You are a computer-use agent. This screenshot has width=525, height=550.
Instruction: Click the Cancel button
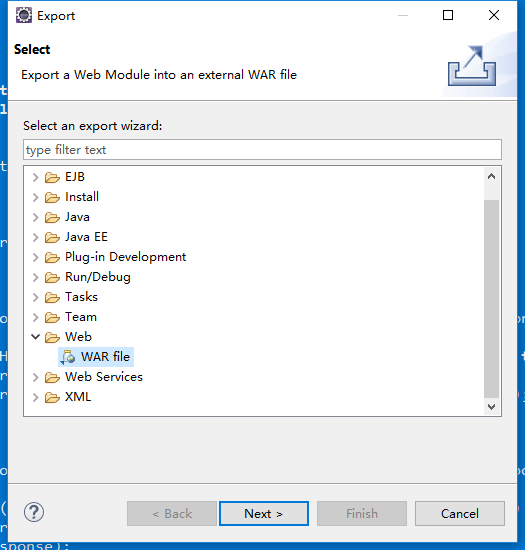(460, 514)
